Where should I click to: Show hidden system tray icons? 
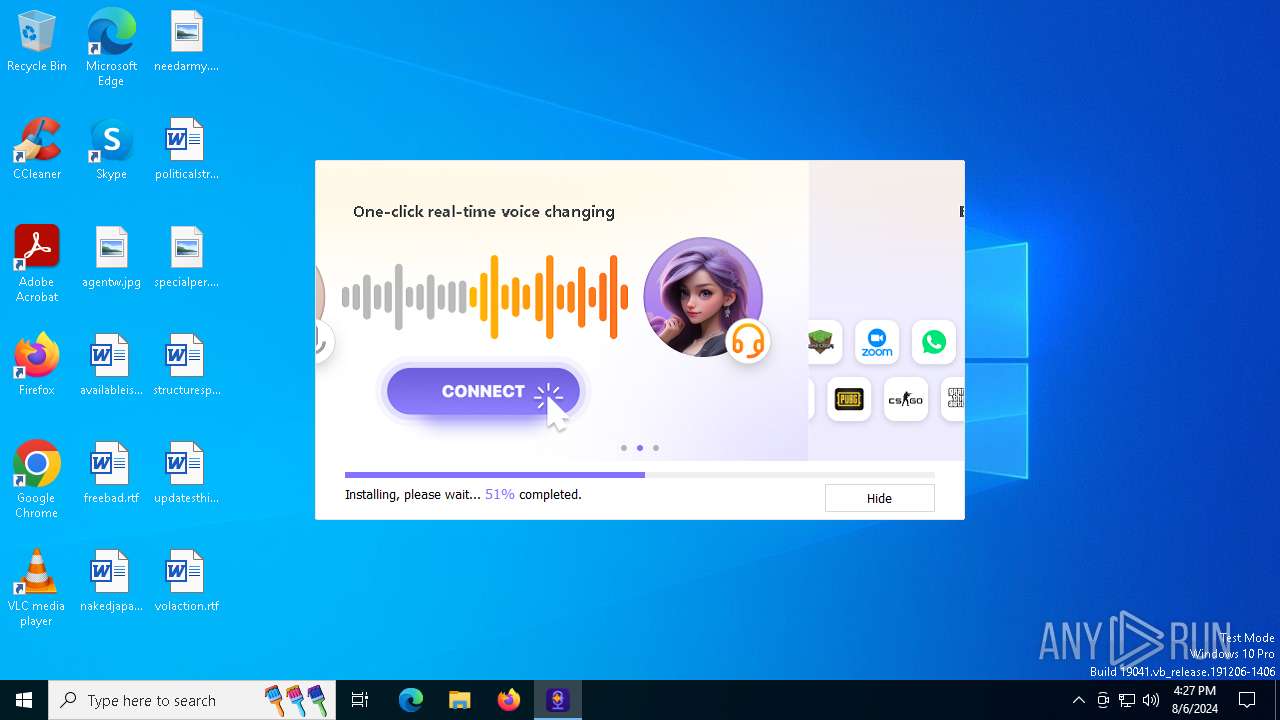tap(1078, 700)
